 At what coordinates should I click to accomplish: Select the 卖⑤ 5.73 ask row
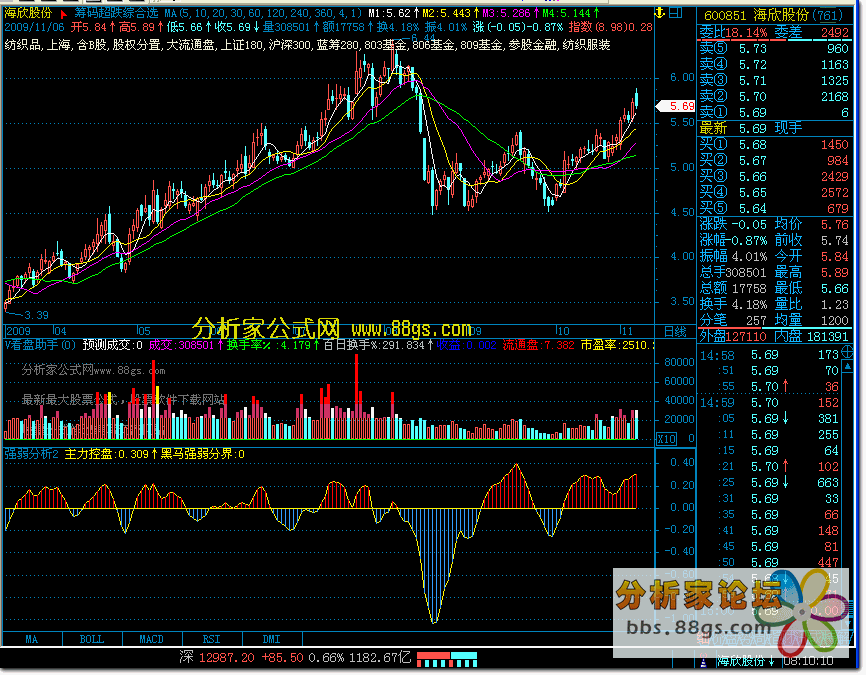click(774, 49)
